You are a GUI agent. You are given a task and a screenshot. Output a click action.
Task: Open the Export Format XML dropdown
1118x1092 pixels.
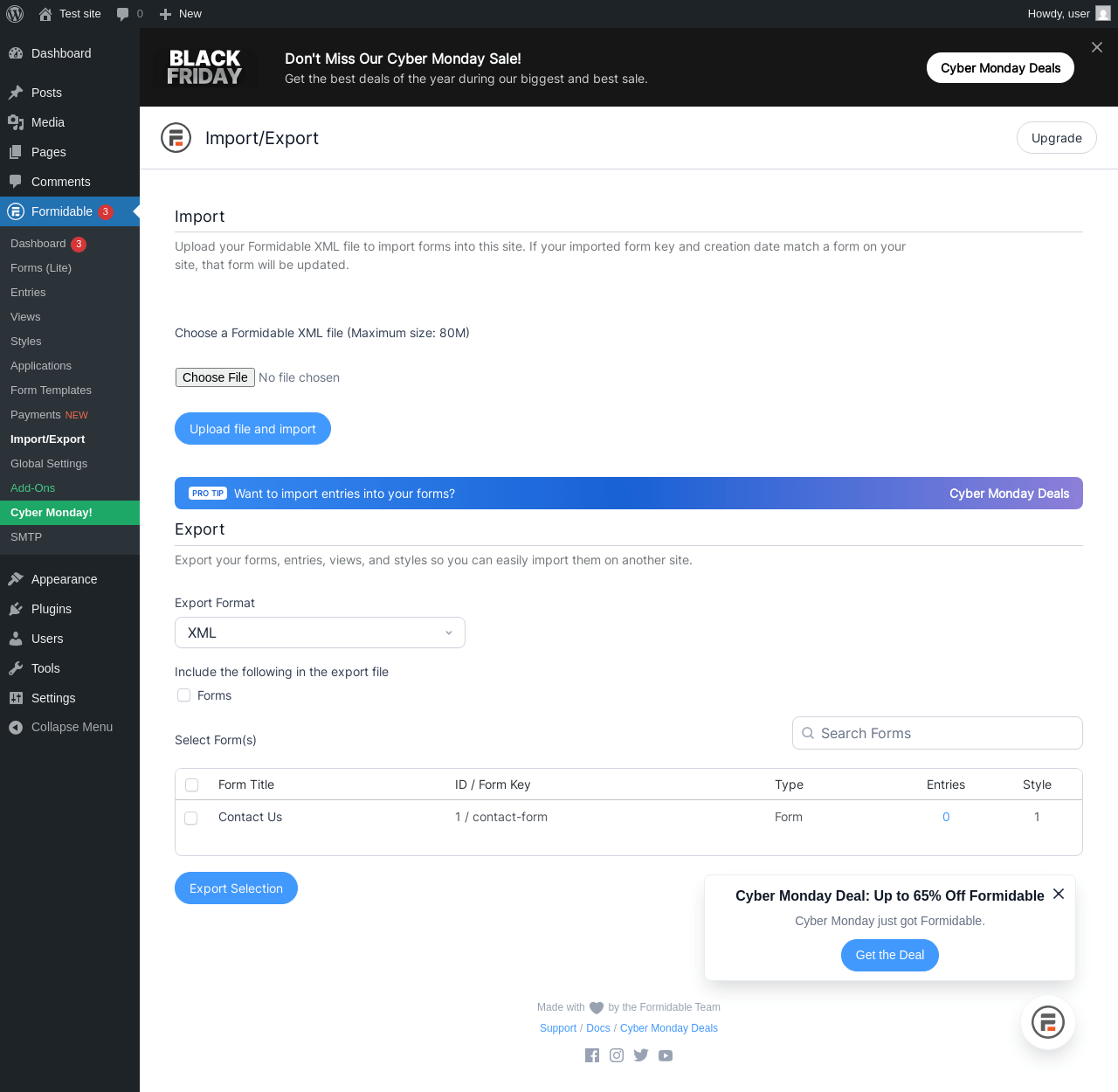click(320, 632)
